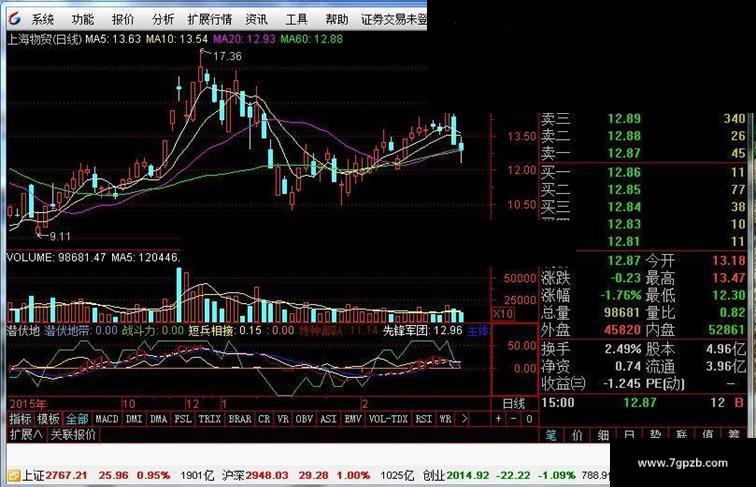Select the 全部 indicator group tab
Screen dimensions: 756x487
(77, 419)
